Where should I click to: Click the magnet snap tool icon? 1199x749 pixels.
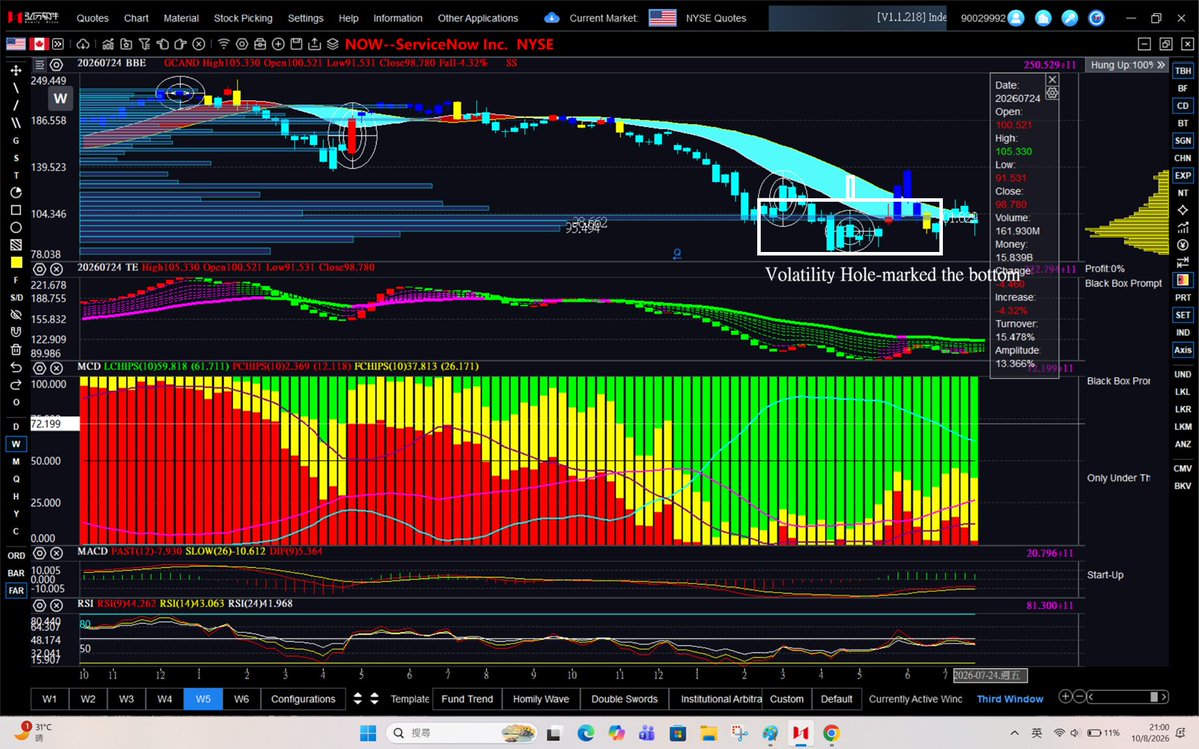pyautogui.click(x=16, y=332)
